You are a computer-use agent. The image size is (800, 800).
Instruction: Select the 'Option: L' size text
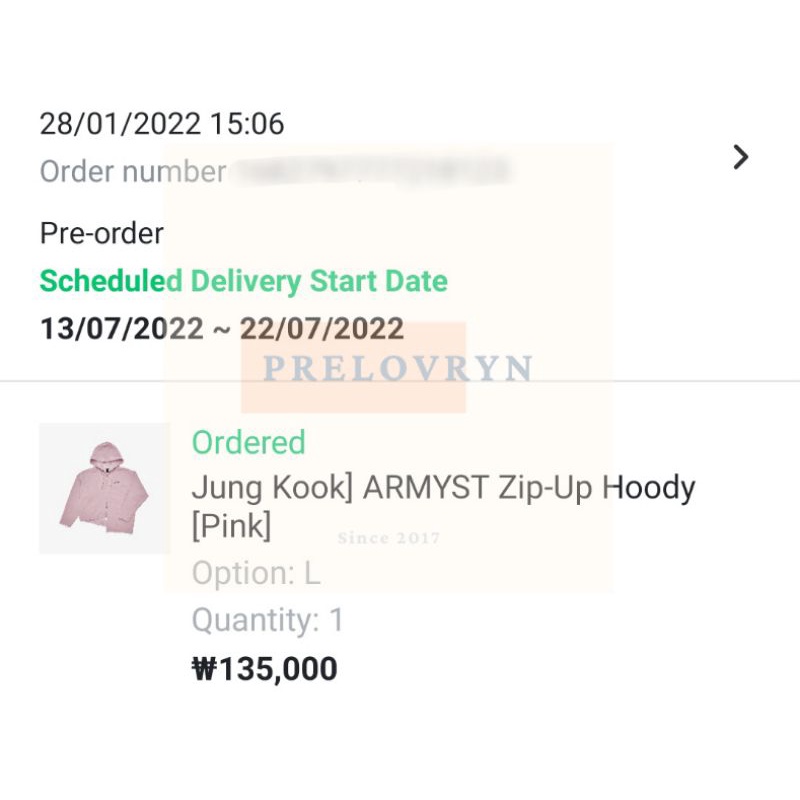(252, 572)
